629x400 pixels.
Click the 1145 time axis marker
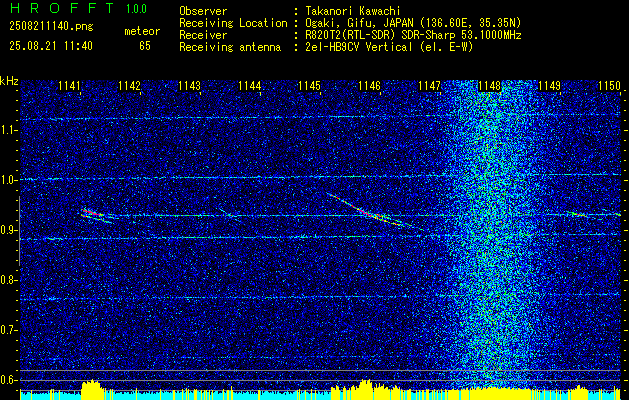309,86
